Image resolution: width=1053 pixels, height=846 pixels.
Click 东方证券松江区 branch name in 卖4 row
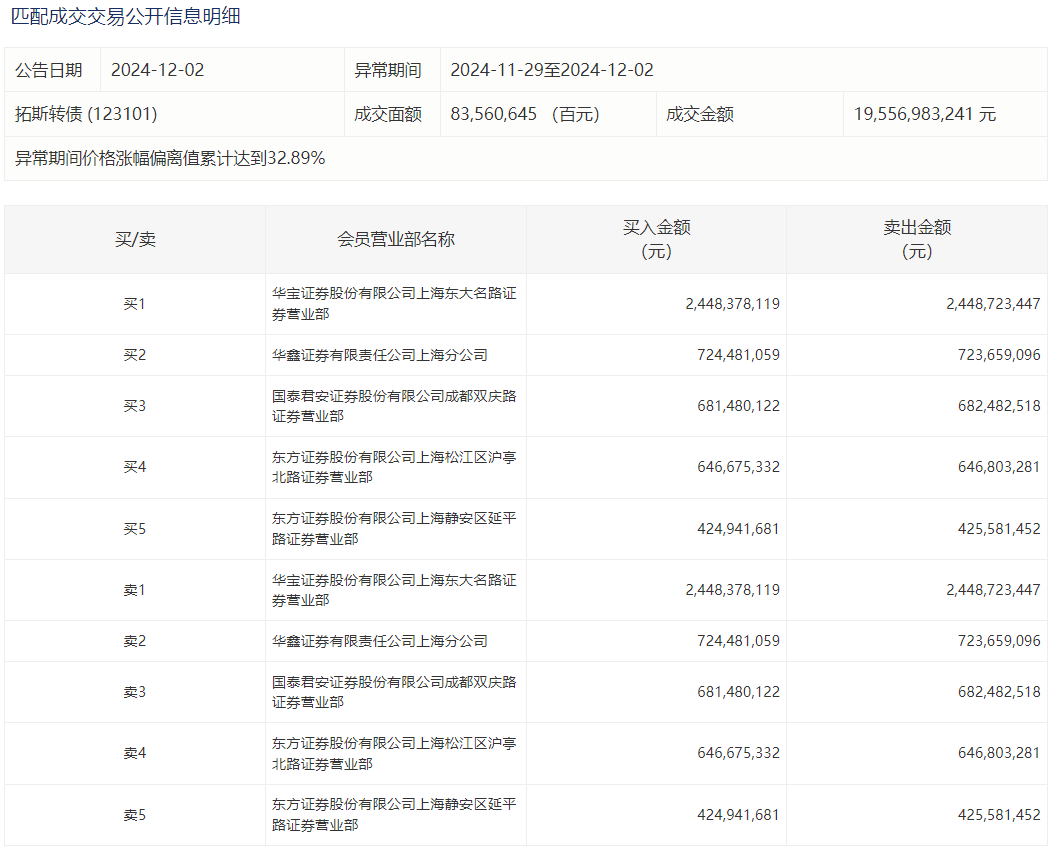click(394, 753)
